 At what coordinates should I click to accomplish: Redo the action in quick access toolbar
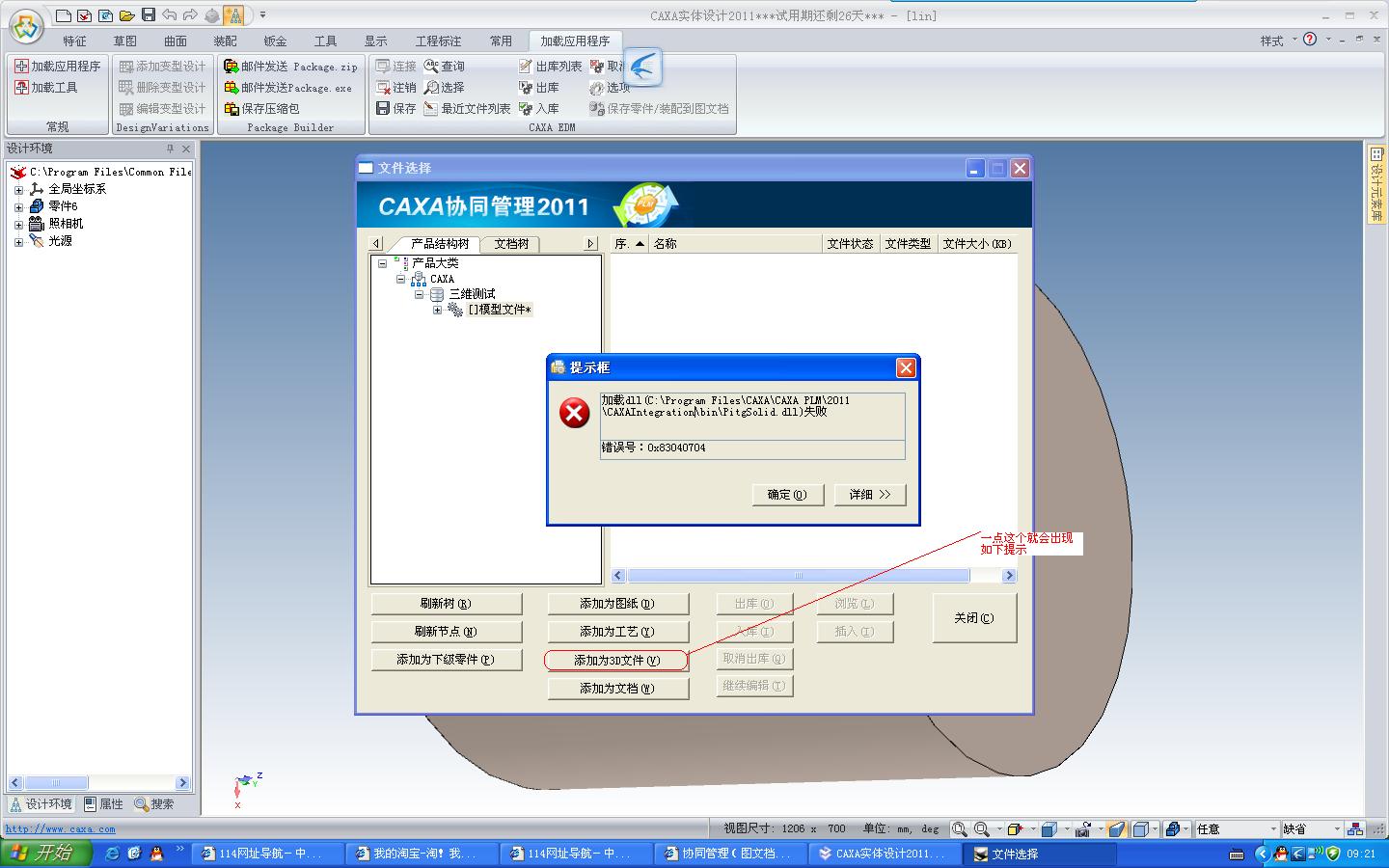[190, 15]
